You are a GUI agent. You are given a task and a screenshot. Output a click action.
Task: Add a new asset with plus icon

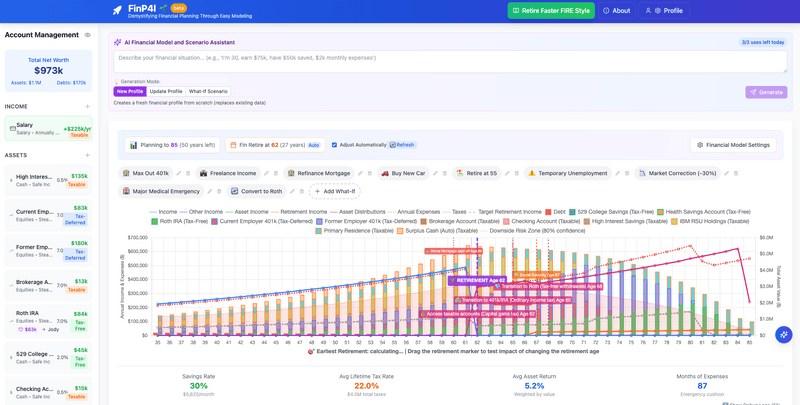87,155
